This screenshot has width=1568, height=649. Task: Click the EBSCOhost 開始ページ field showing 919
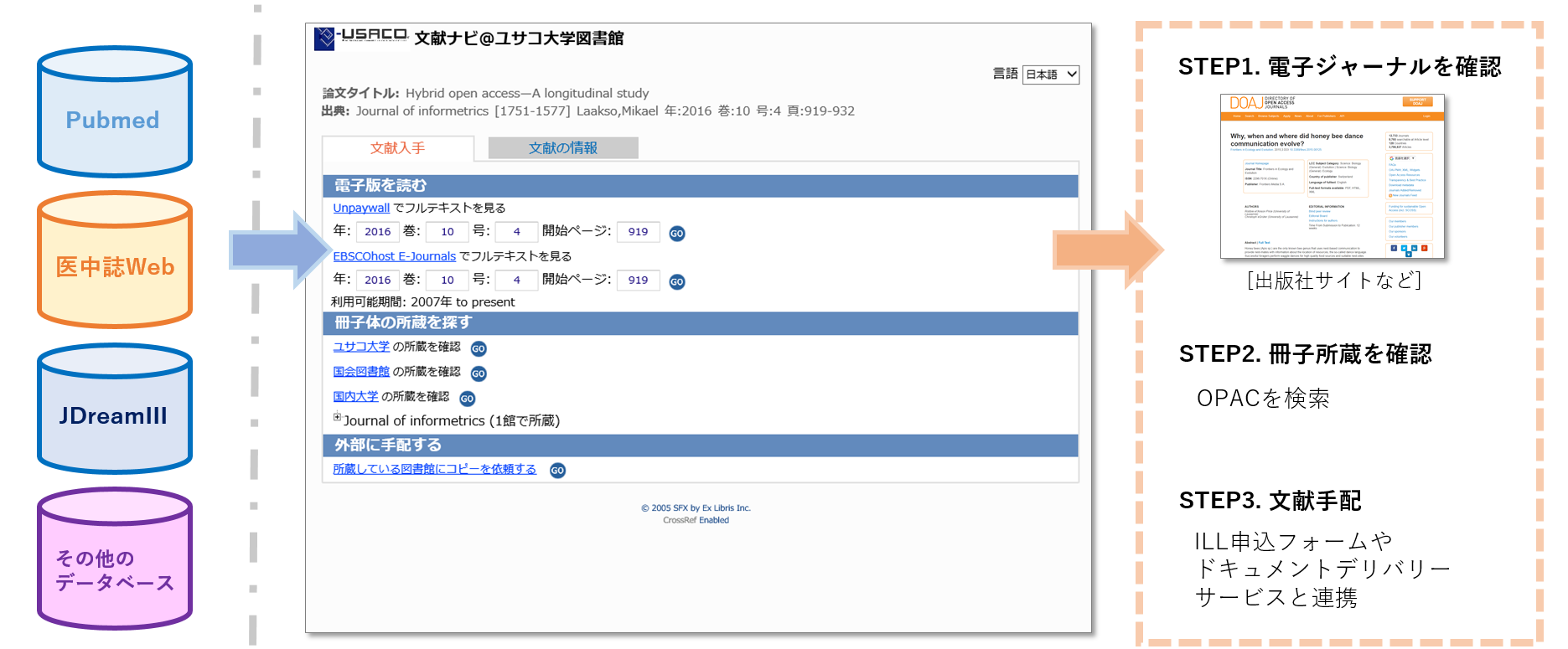pos(639,281)
